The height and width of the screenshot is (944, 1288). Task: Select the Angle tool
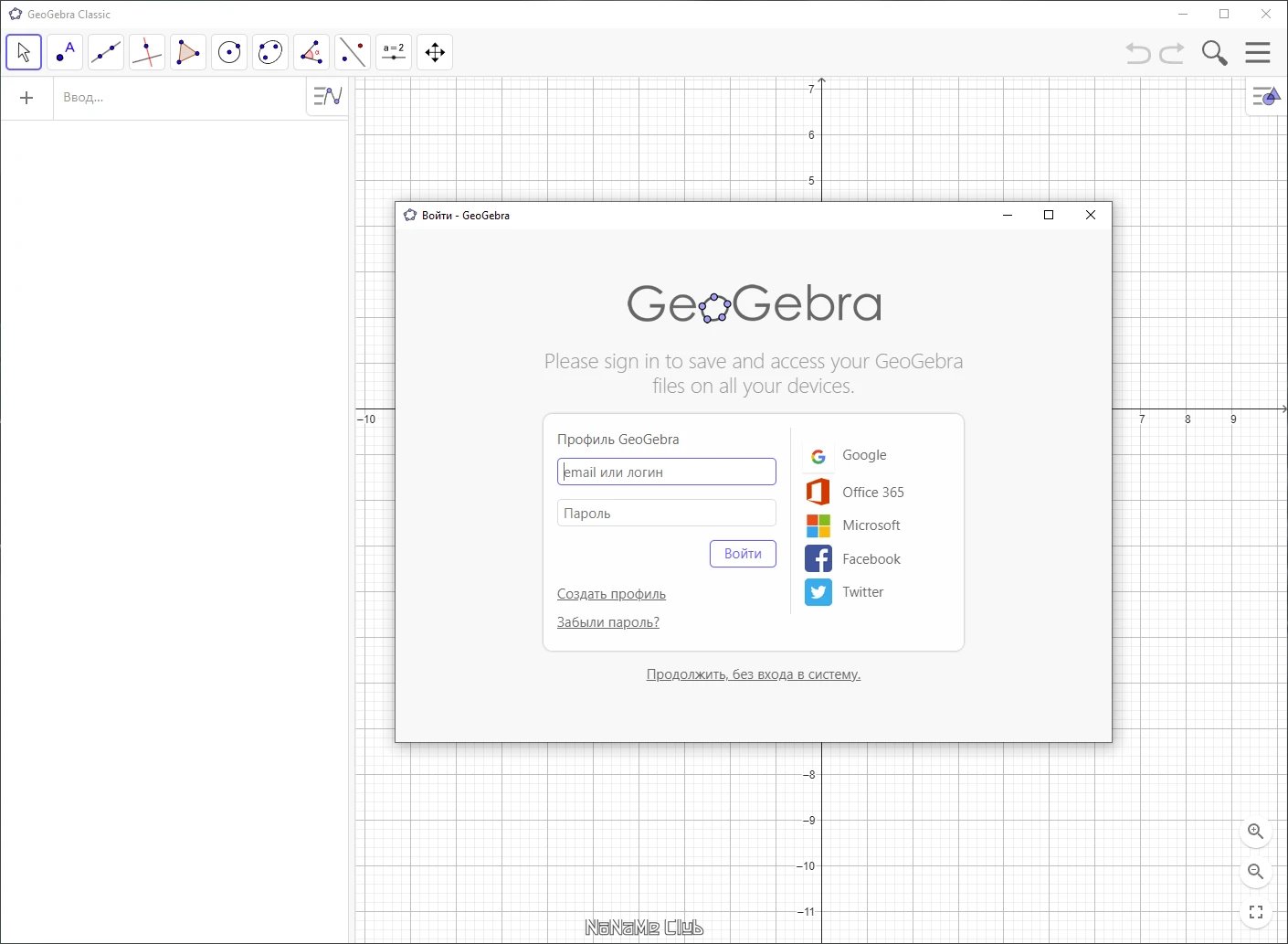tap(311, 52)
